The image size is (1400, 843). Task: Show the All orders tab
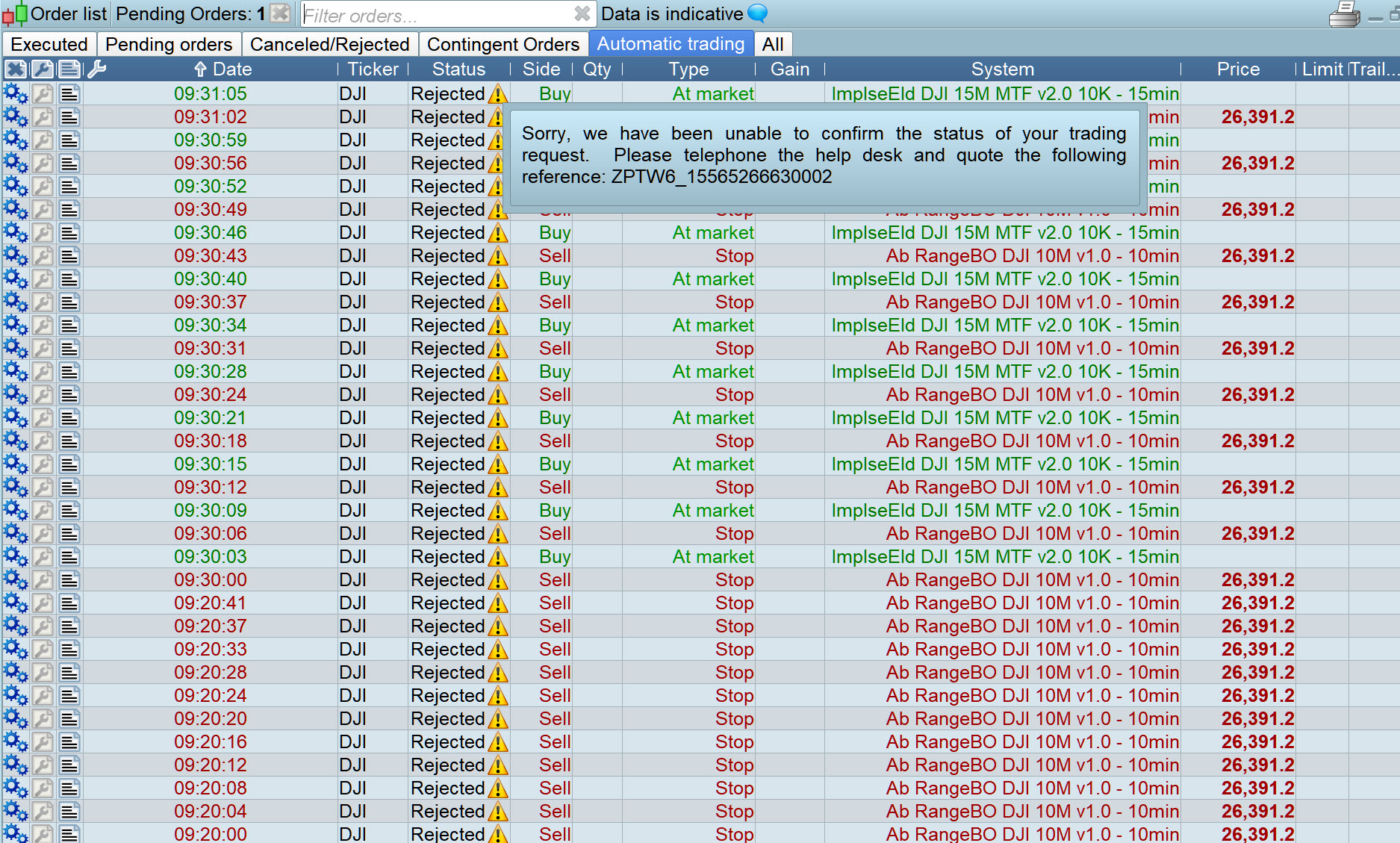click(x=773, y=44)
